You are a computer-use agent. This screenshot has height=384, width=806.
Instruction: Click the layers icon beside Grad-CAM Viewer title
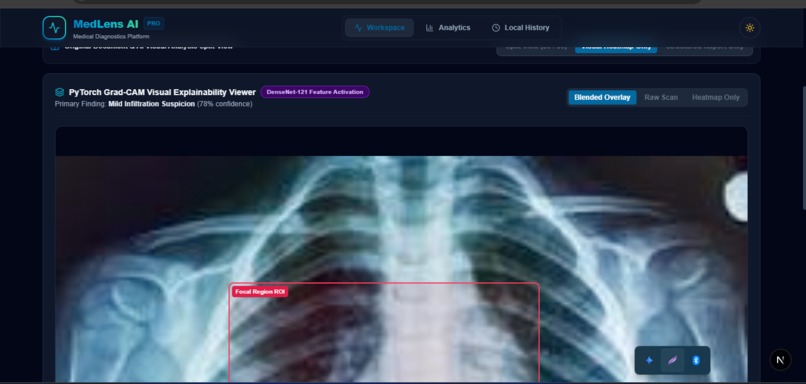tap(60, 93)
